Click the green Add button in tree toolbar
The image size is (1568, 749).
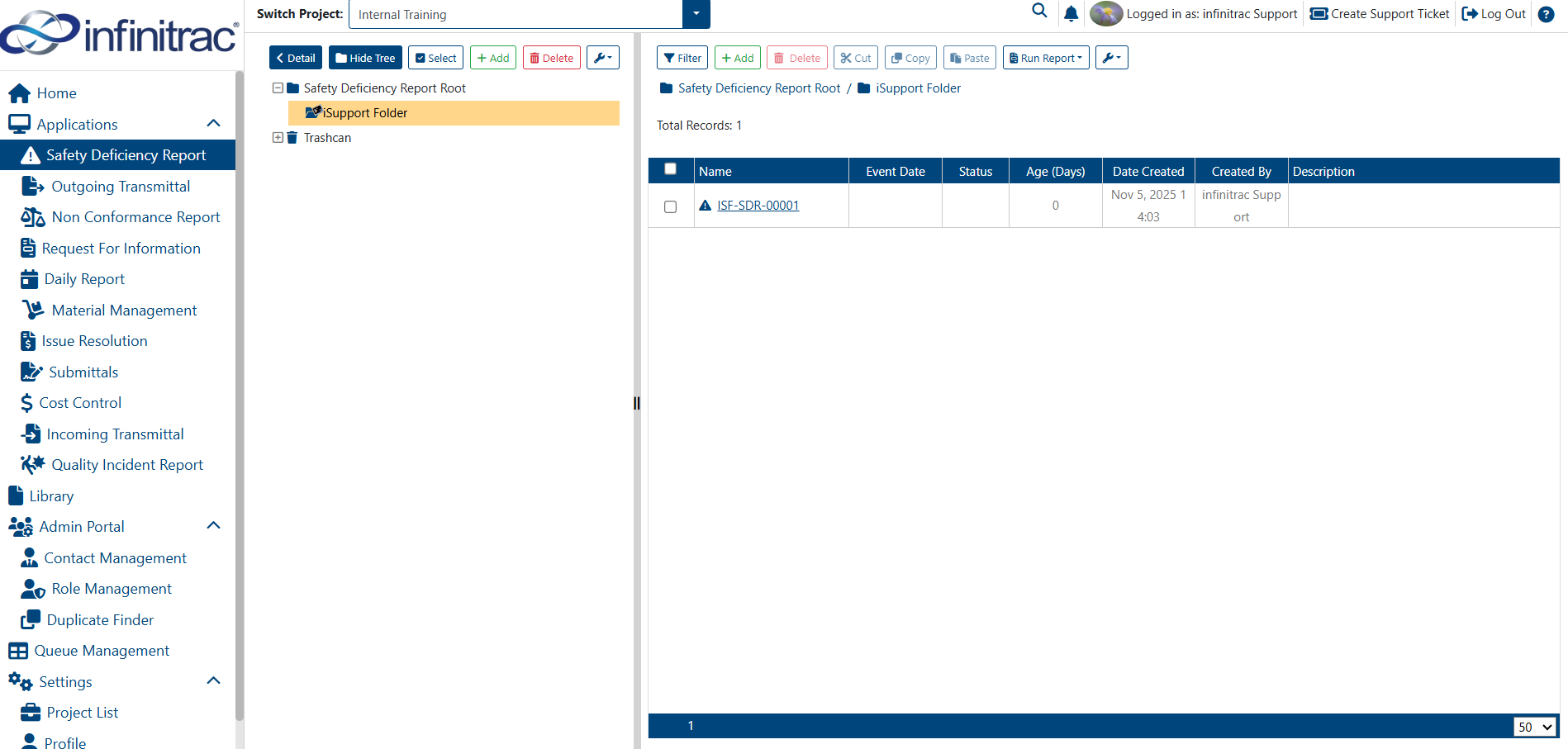pyautogui.click(x=493, y=58)
